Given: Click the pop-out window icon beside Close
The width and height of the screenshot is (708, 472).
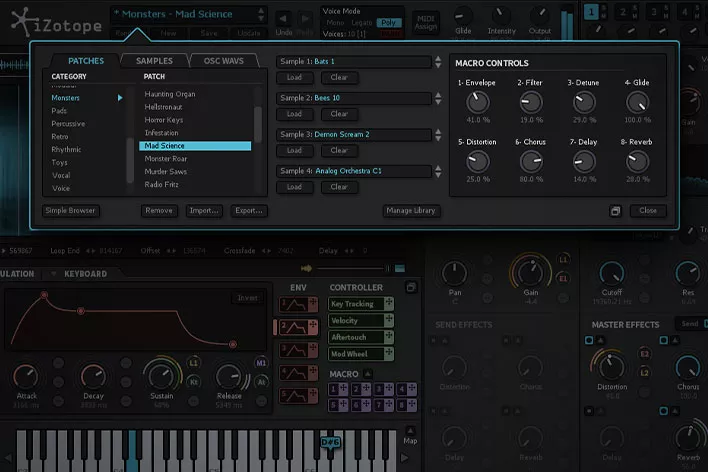Looking at the screenshot, I should [x=617, y=211].
